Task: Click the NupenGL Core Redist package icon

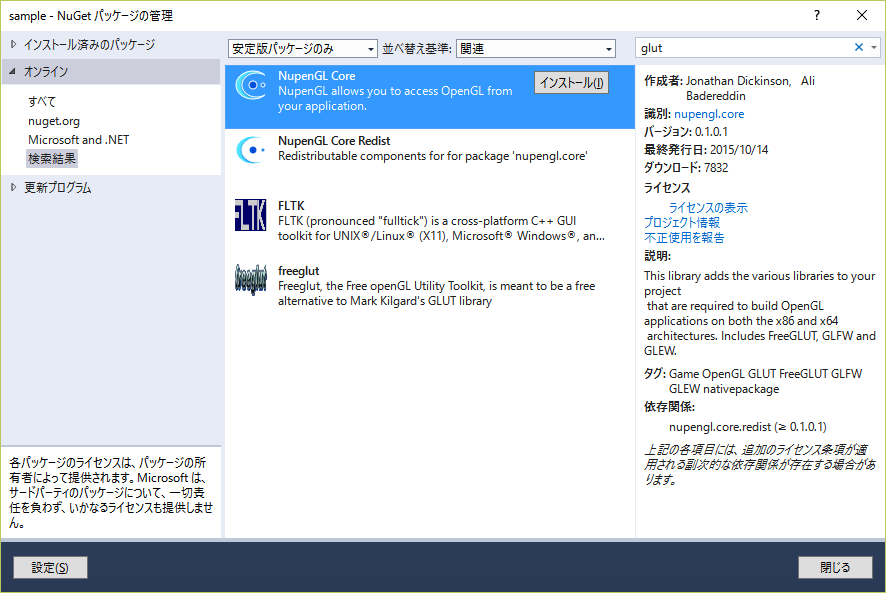Action: click(250, 150)
